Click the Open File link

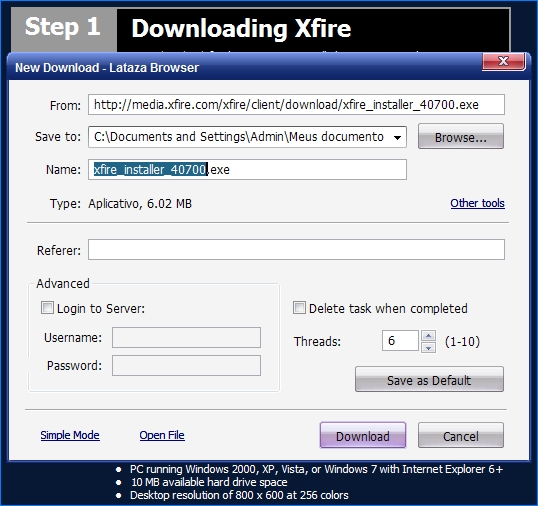pyautogui.click(x=162, y=435)
